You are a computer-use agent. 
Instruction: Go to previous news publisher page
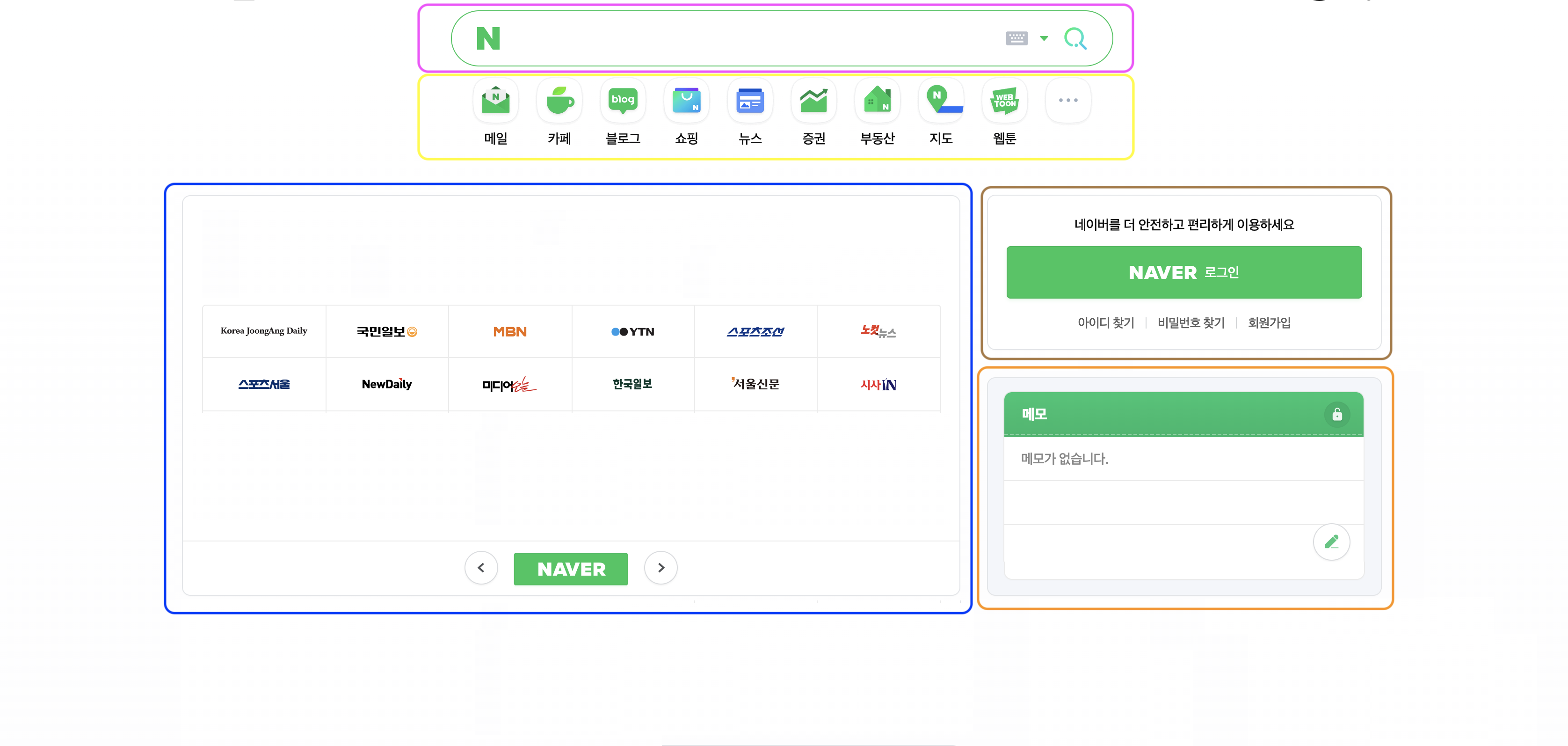point(481,568)
